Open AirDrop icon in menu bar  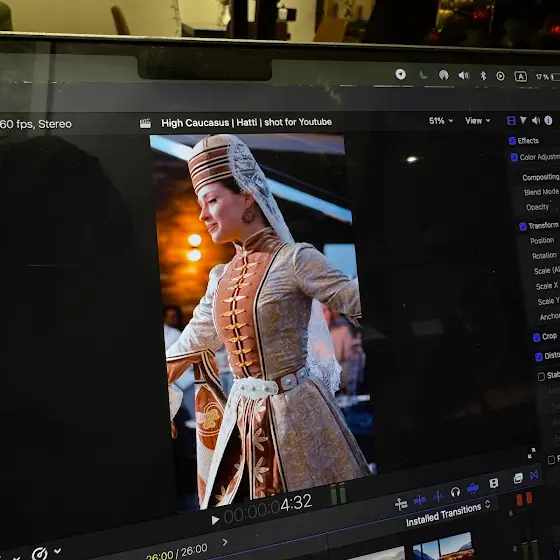(x=444, y=75)
